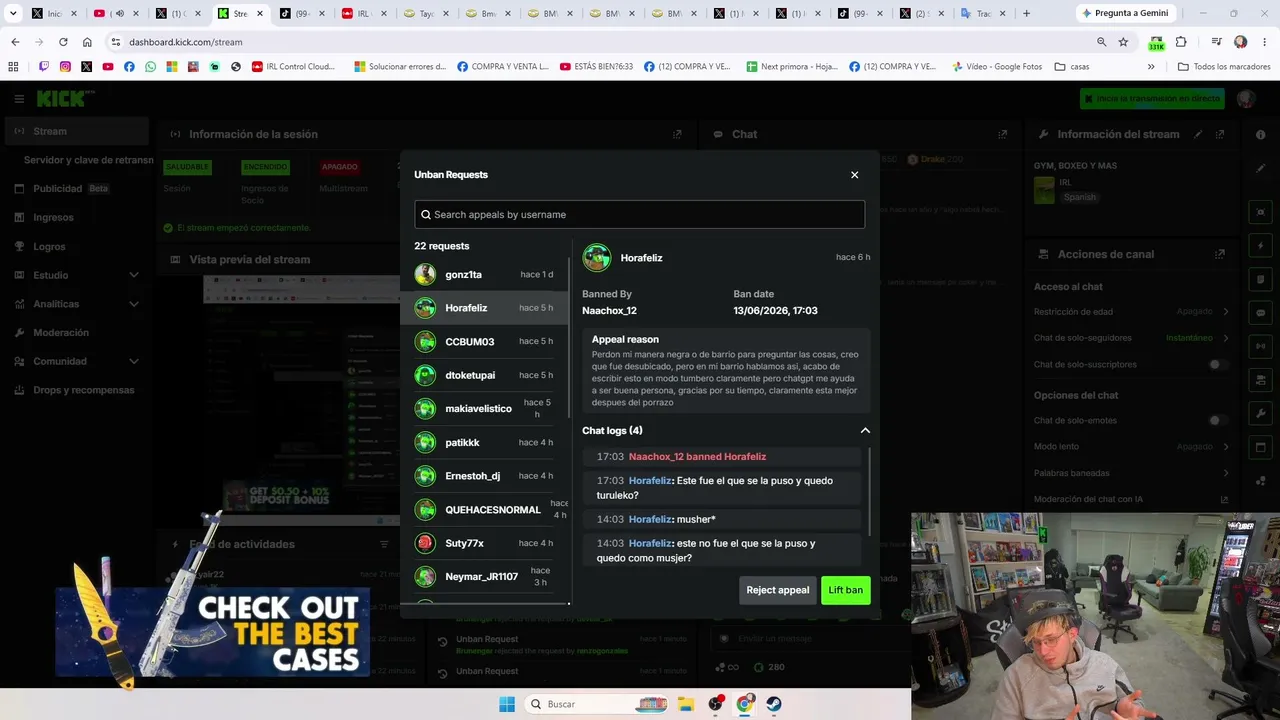Open Moderación in the sidebar

(76, 332)
